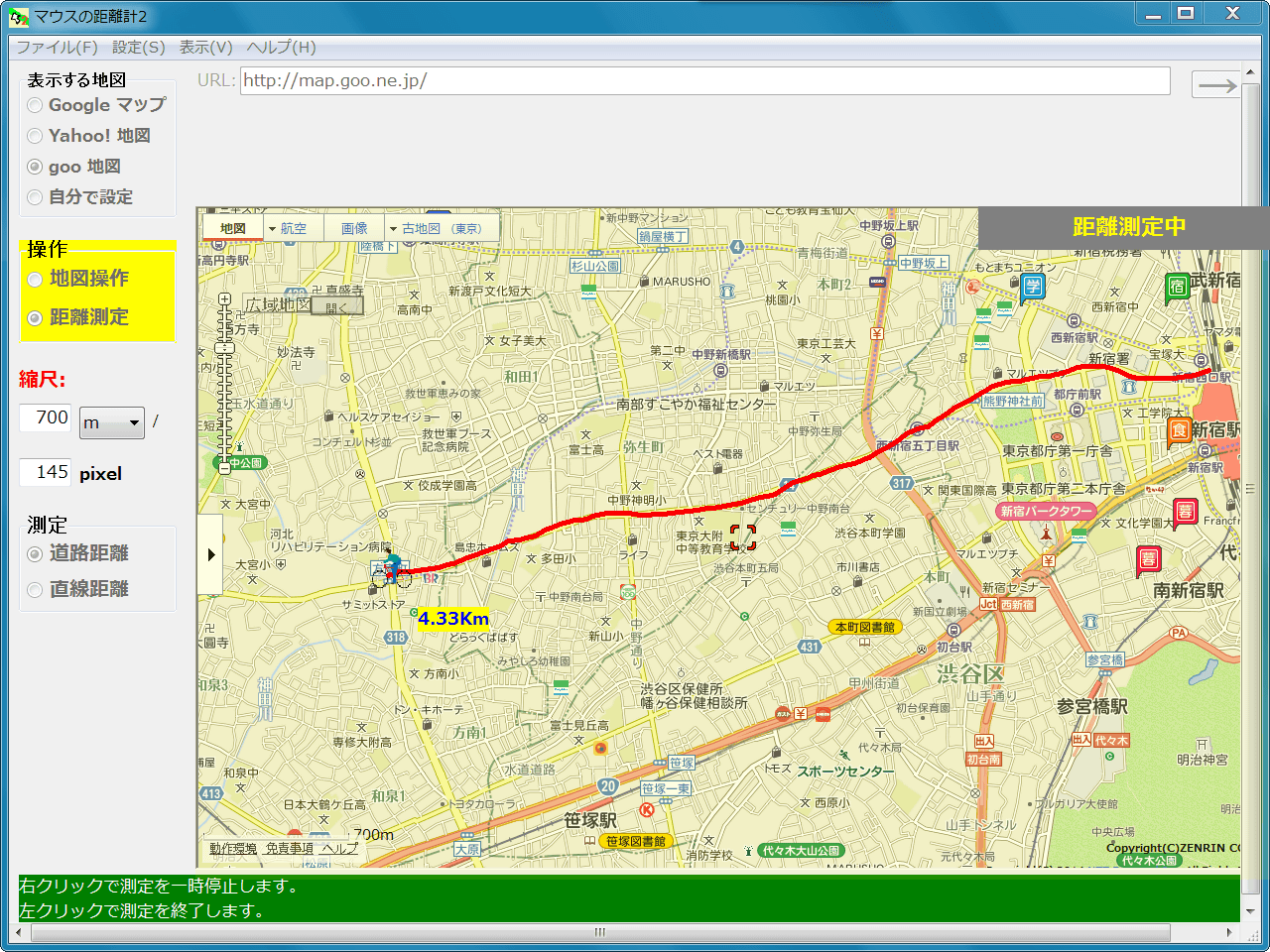The height and width of the screenshot is (952, 1270).
Task: Click the go arrow beside the URL
Action: pyautogui.click(x=1216, y=85)
